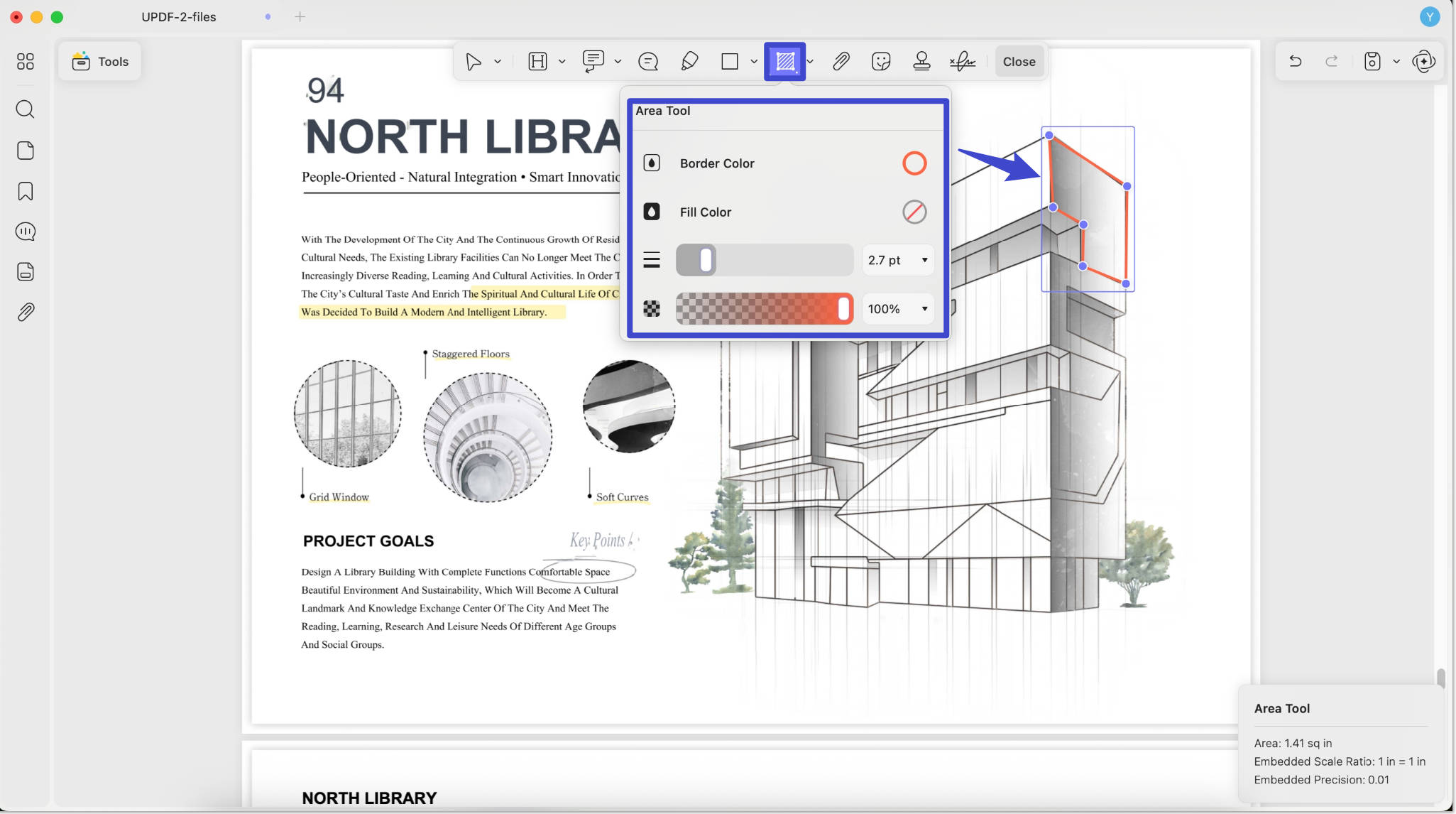Expand the text highlight tool options arrow

pyautogui.click(x=562, y=62)
